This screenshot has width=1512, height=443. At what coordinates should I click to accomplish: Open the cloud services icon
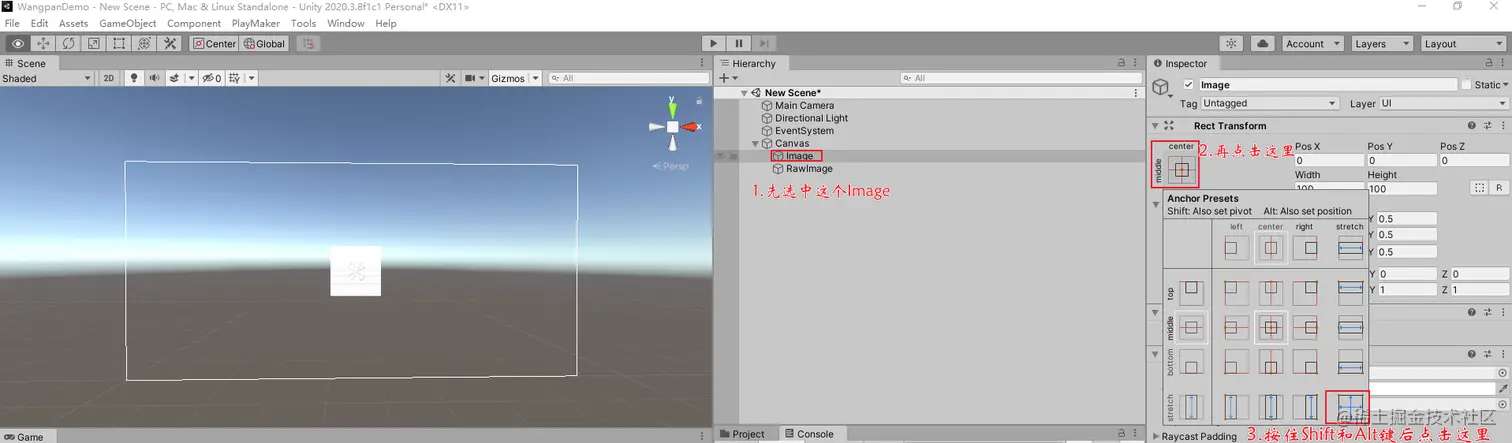(1262, 43)
